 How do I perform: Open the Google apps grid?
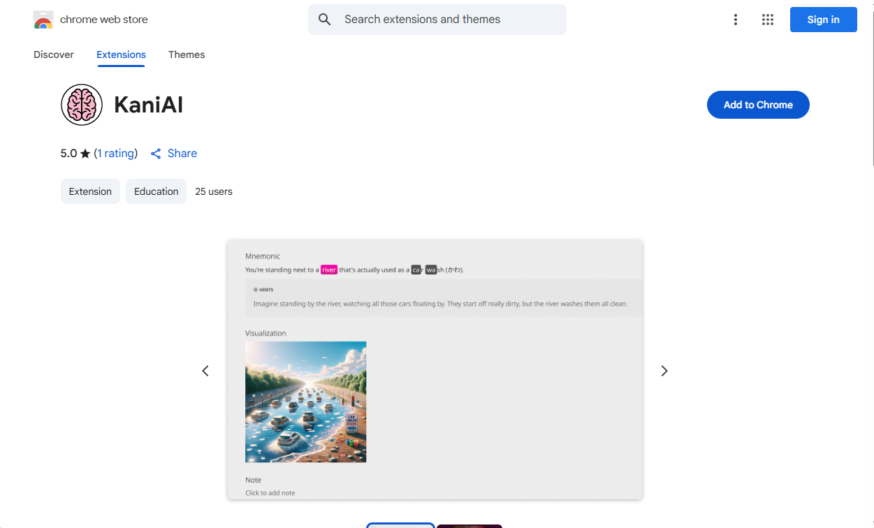(768, 20)
